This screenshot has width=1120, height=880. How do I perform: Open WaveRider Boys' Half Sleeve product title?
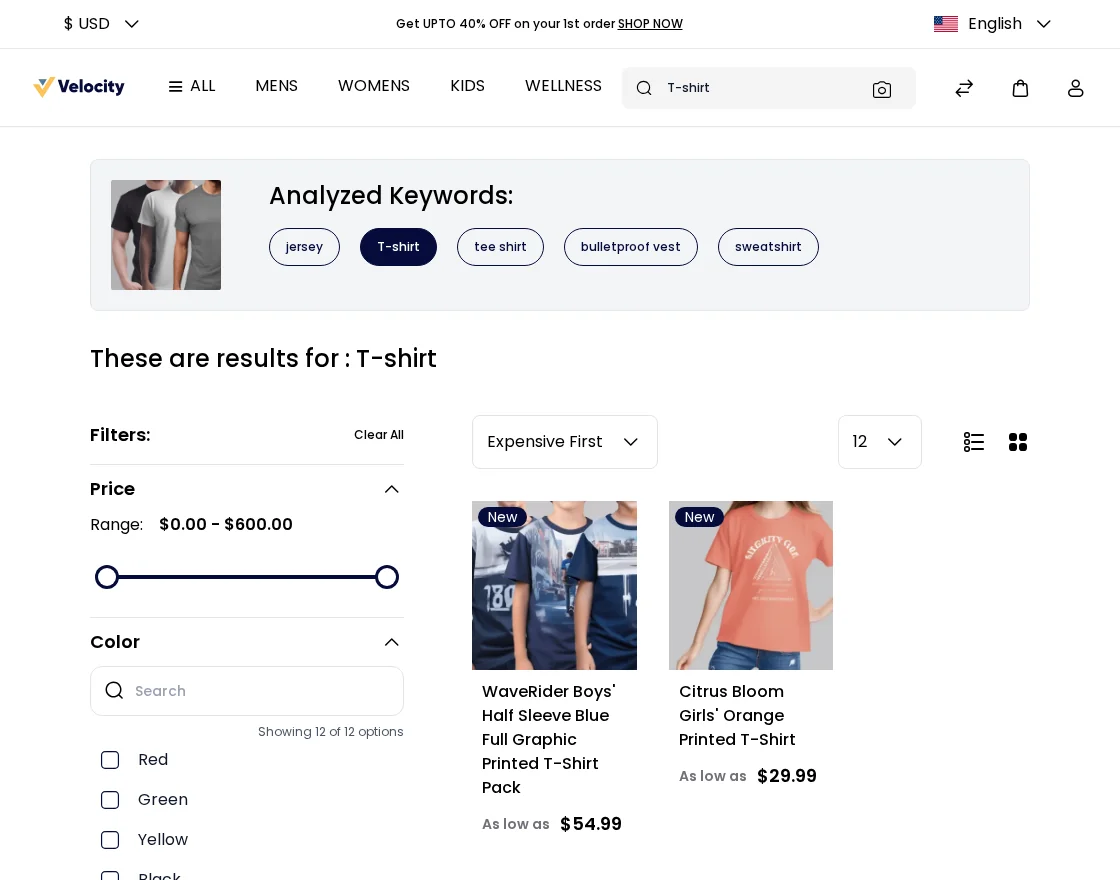pyautogui.click(x=549, y=739)
